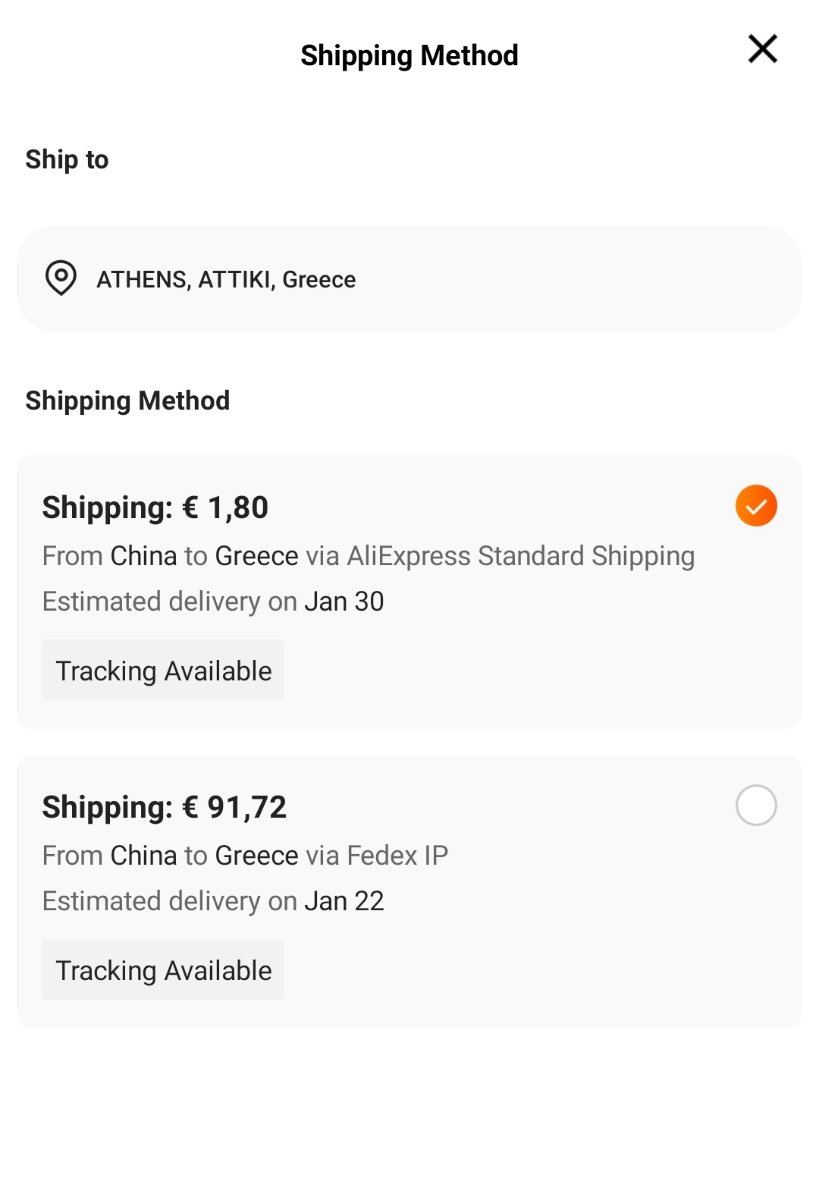Tap estimated delivery on Jan 22
The image size is (819, 1200).
coord(213,901)
